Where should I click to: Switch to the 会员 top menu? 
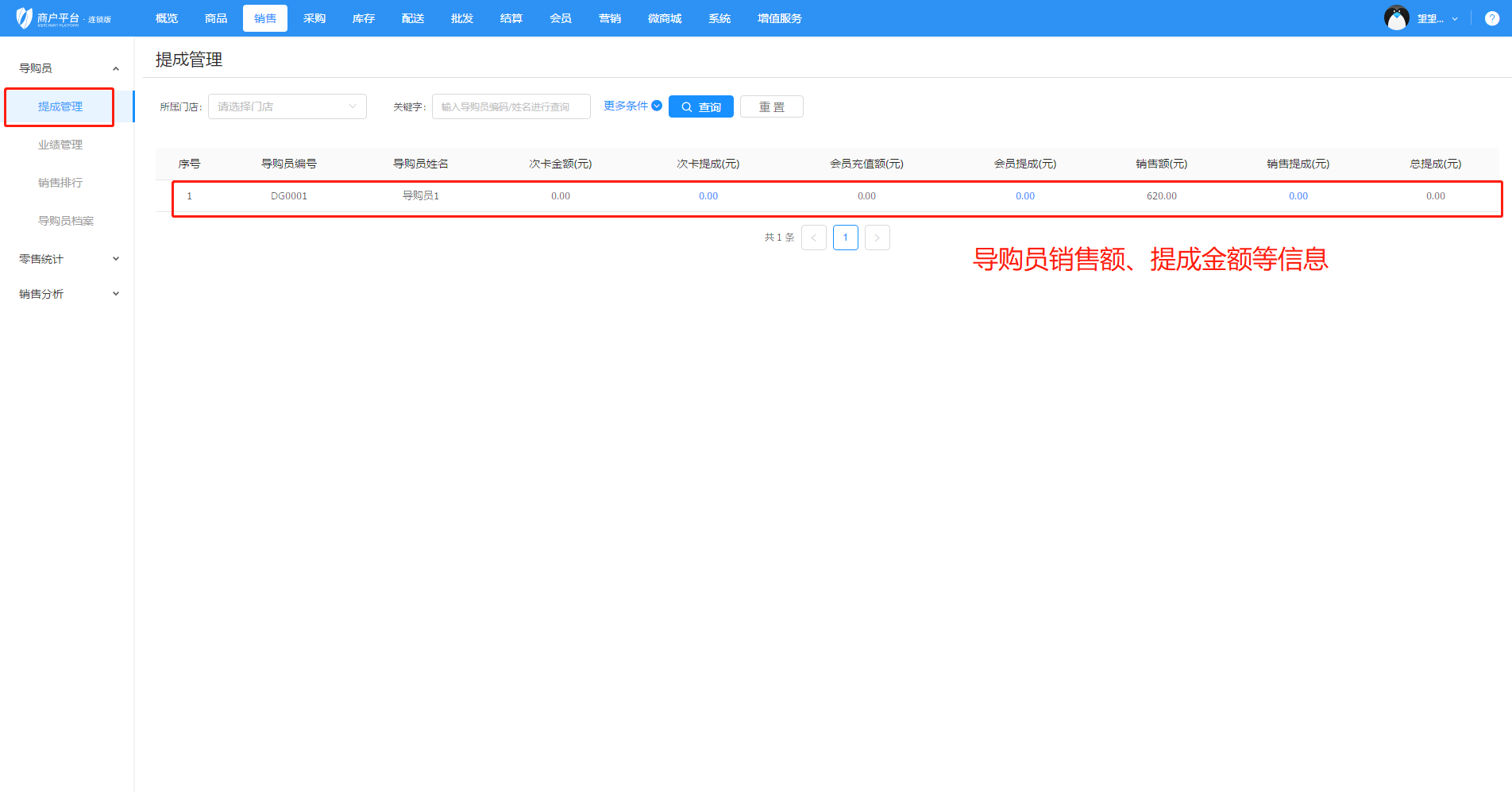point(560,18)
